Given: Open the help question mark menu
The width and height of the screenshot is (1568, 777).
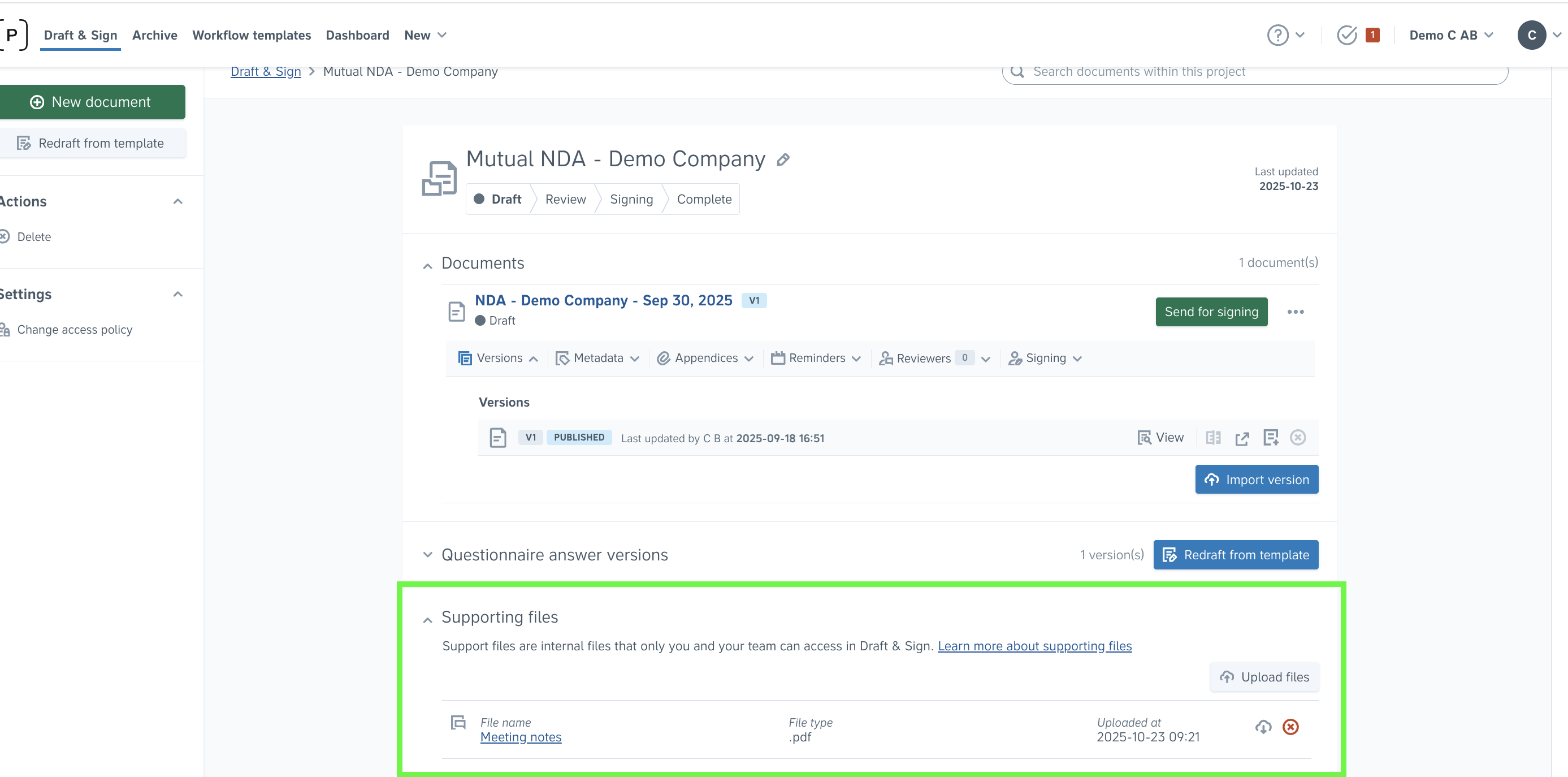Looking at the screenshot, I should pos(1277,35).
